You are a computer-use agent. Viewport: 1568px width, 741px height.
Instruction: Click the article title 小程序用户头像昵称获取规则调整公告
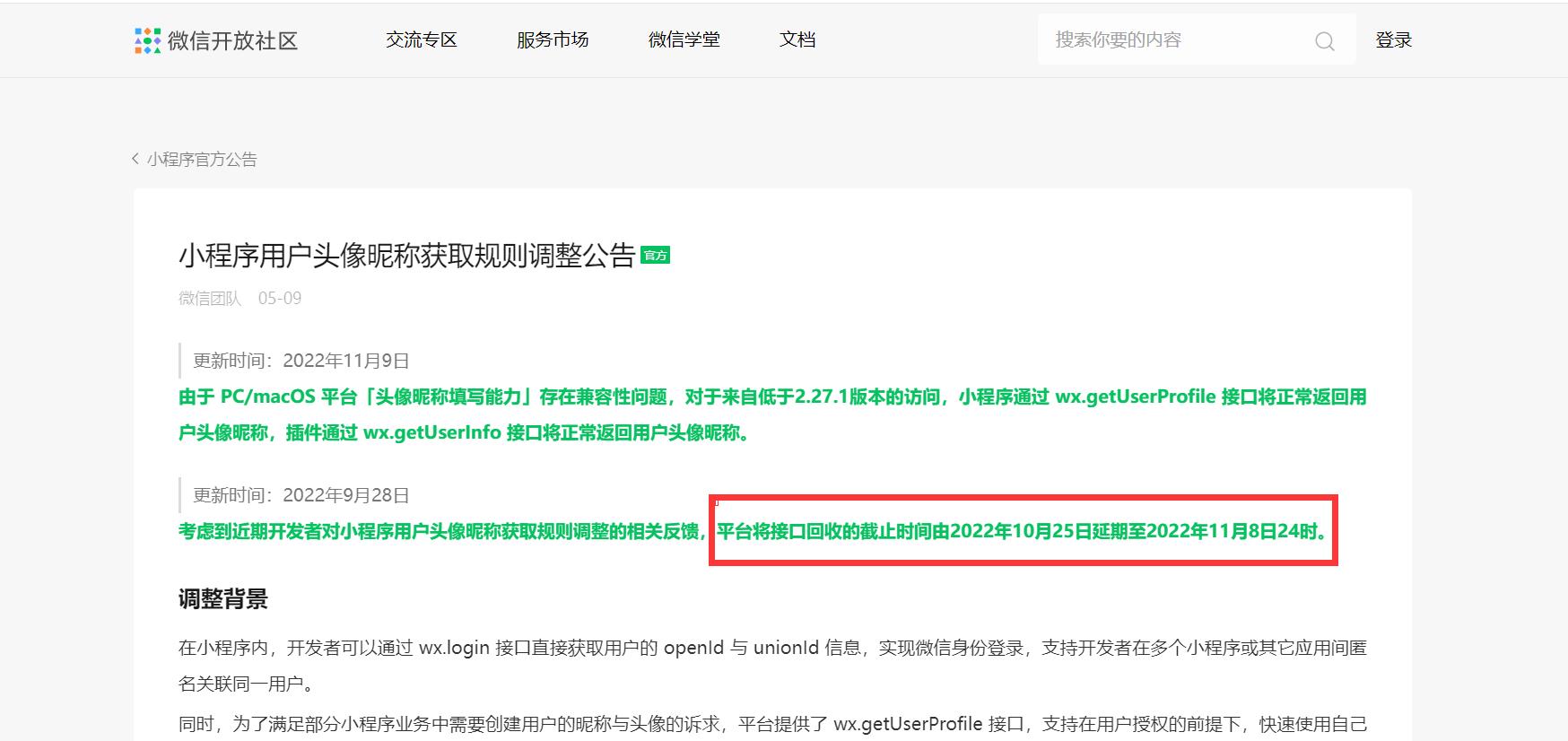[407, 256]
